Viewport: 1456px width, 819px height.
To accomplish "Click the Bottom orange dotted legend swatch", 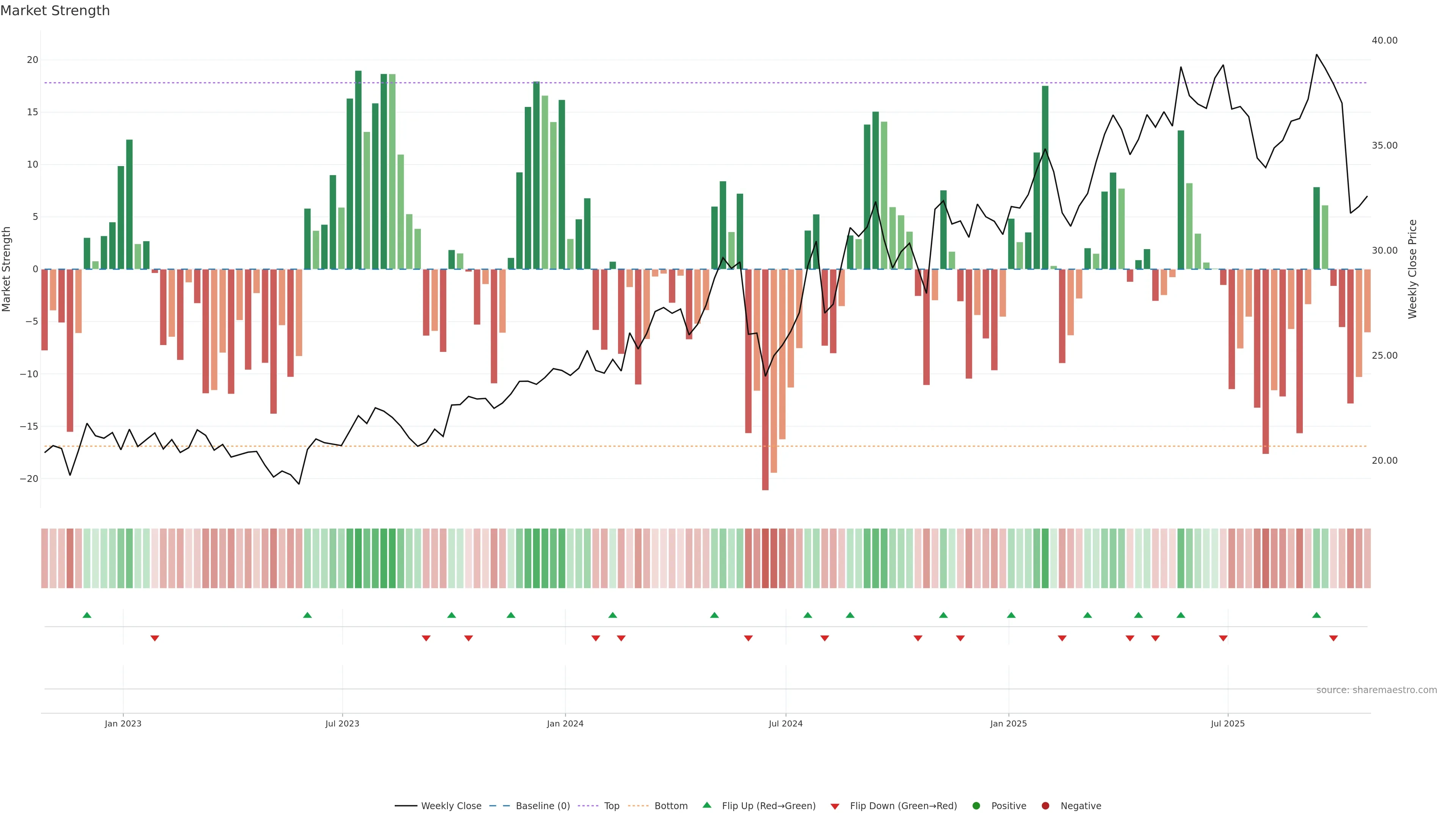I will (x=638, y=806).
